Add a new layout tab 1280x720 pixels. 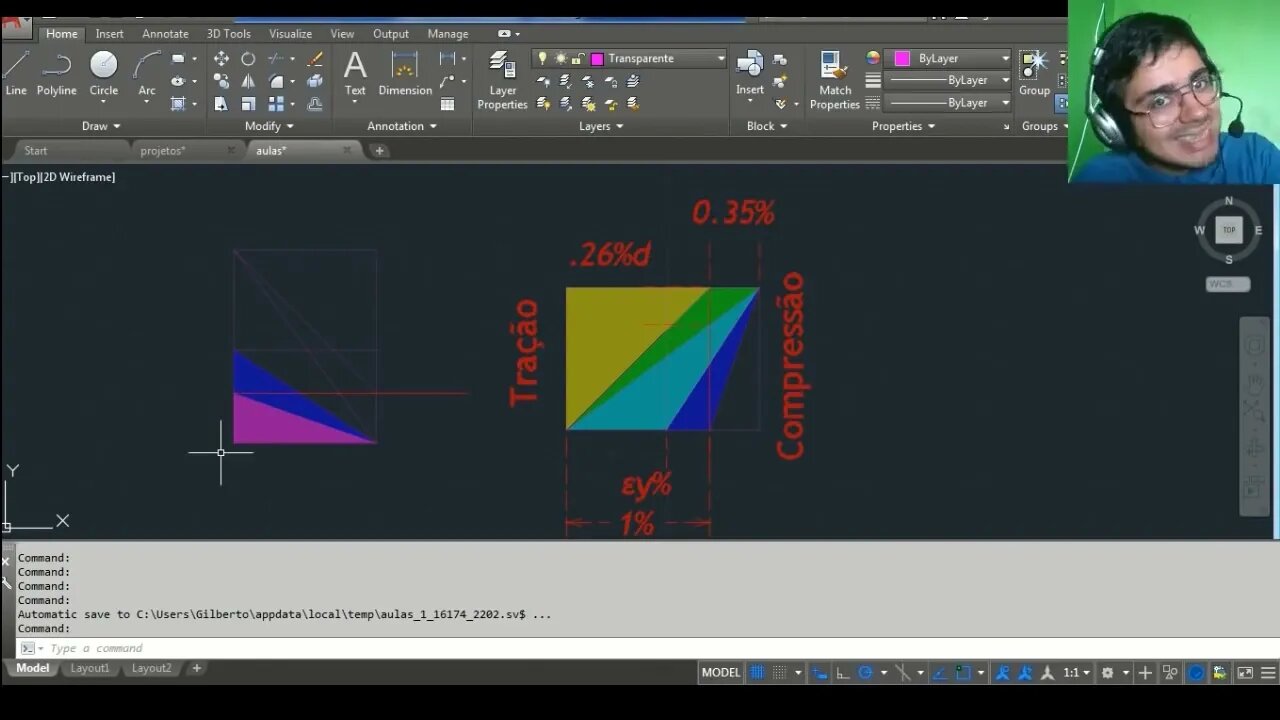click(x=197, y=668)
